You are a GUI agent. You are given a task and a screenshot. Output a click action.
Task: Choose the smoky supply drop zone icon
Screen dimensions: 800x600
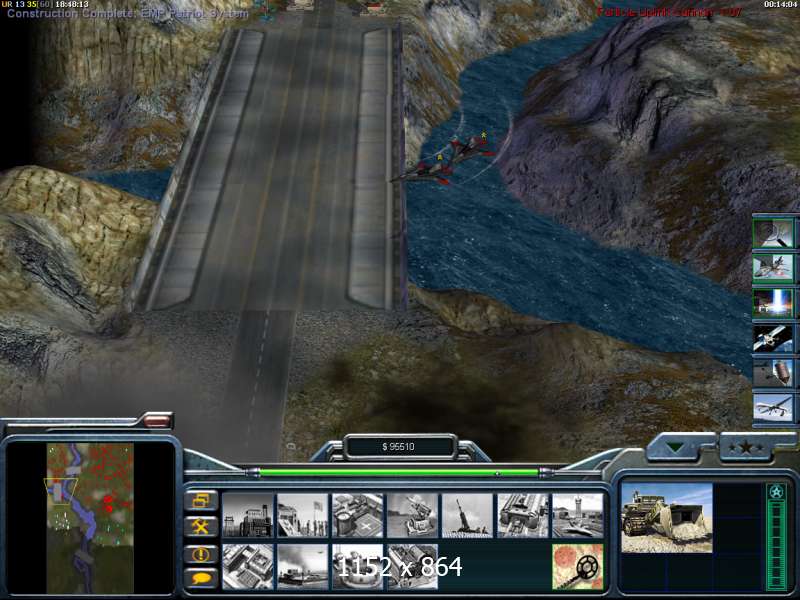click(x=303, y=566)
